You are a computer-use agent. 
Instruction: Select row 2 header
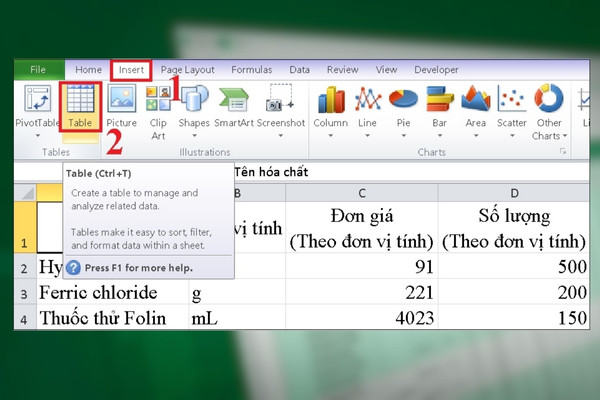coord(25,266)
